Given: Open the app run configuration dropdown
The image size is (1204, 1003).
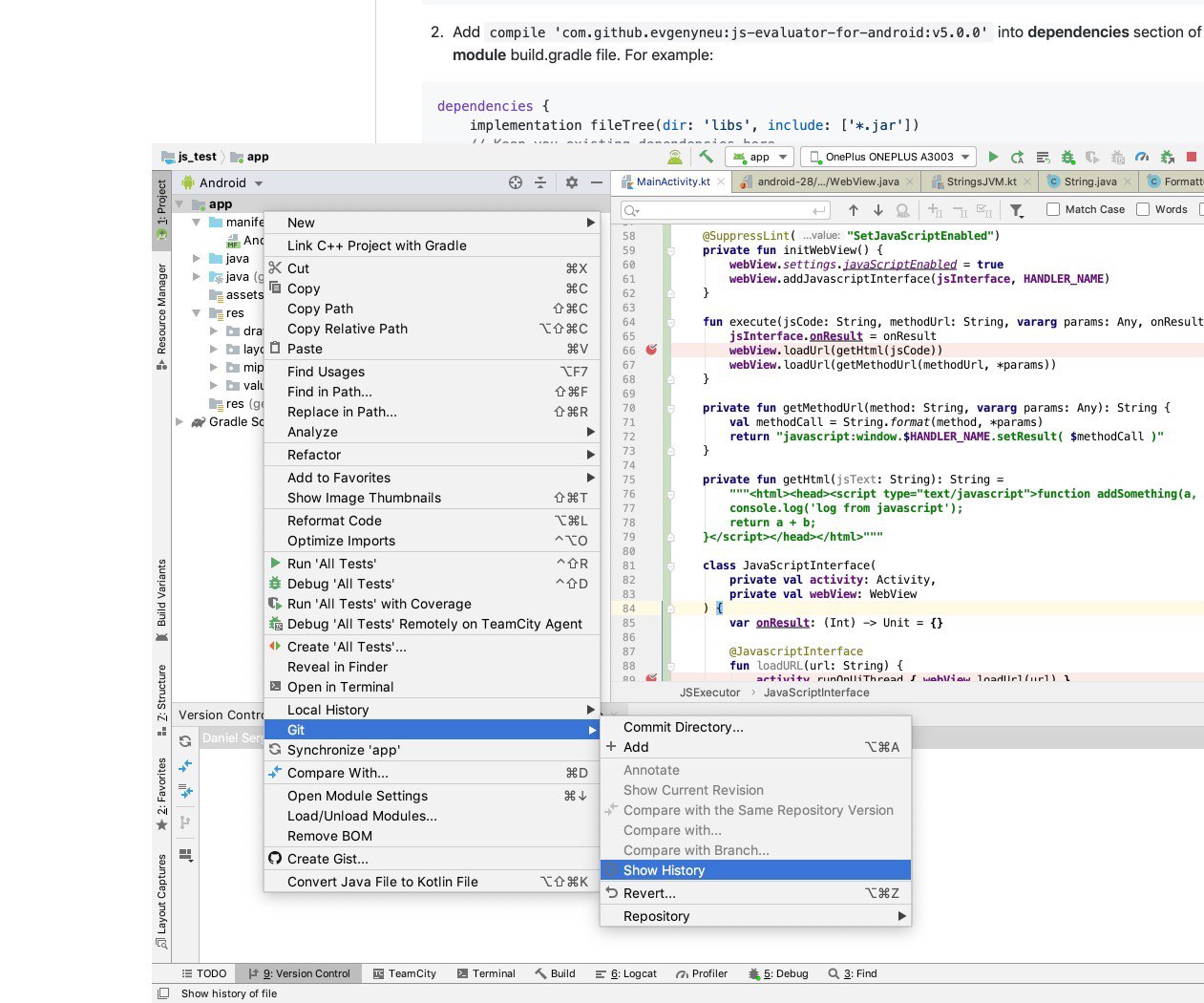Looking at the screenshot, I should (x=759, y=157).
